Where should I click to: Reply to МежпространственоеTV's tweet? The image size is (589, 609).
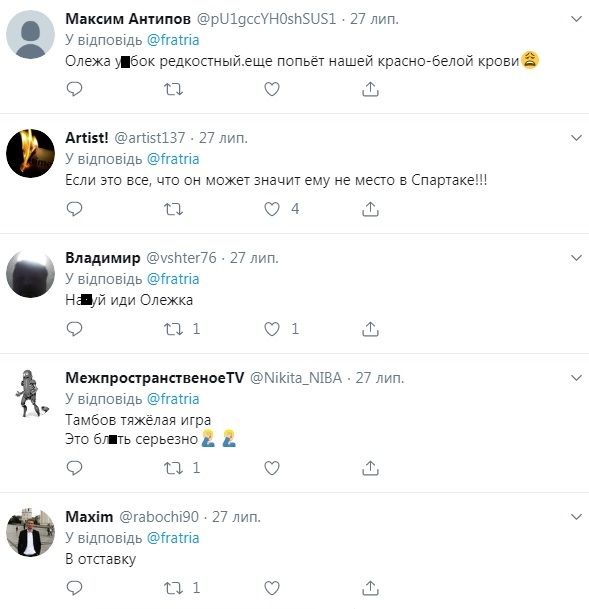coord(74,468)
